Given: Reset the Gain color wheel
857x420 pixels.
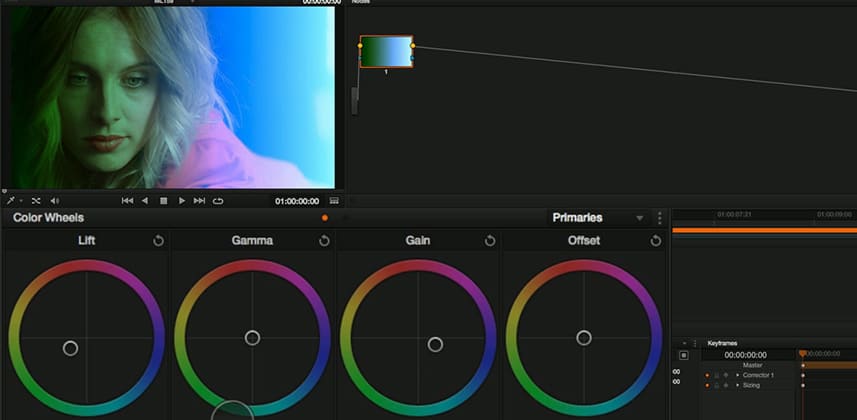Looking at the screenshot, I should point(490,241).
